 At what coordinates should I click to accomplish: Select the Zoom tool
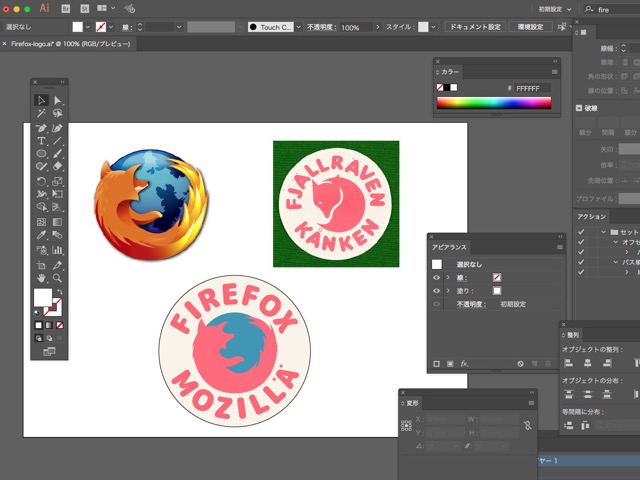coord(58,278)
